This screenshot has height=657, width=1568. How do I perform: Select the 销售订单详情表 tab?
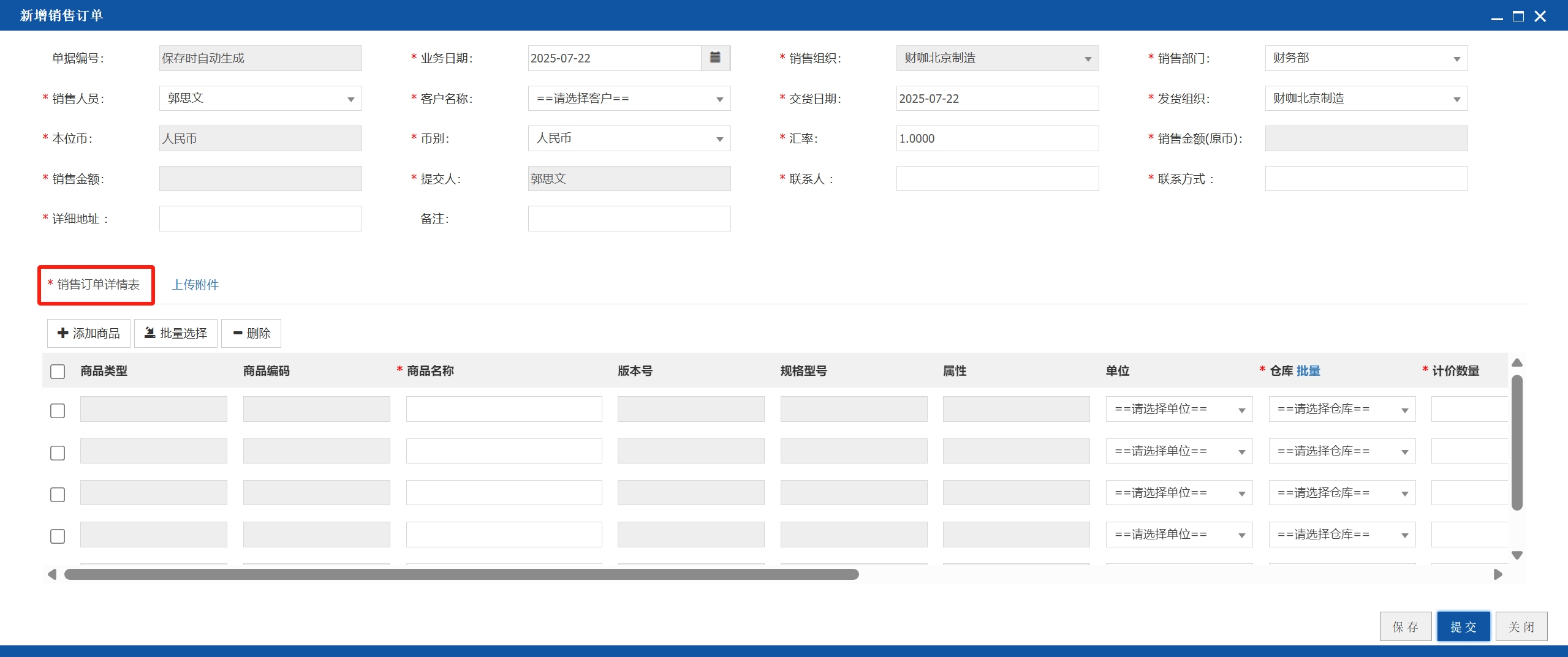pyautogui.click(x=96, y=285)
